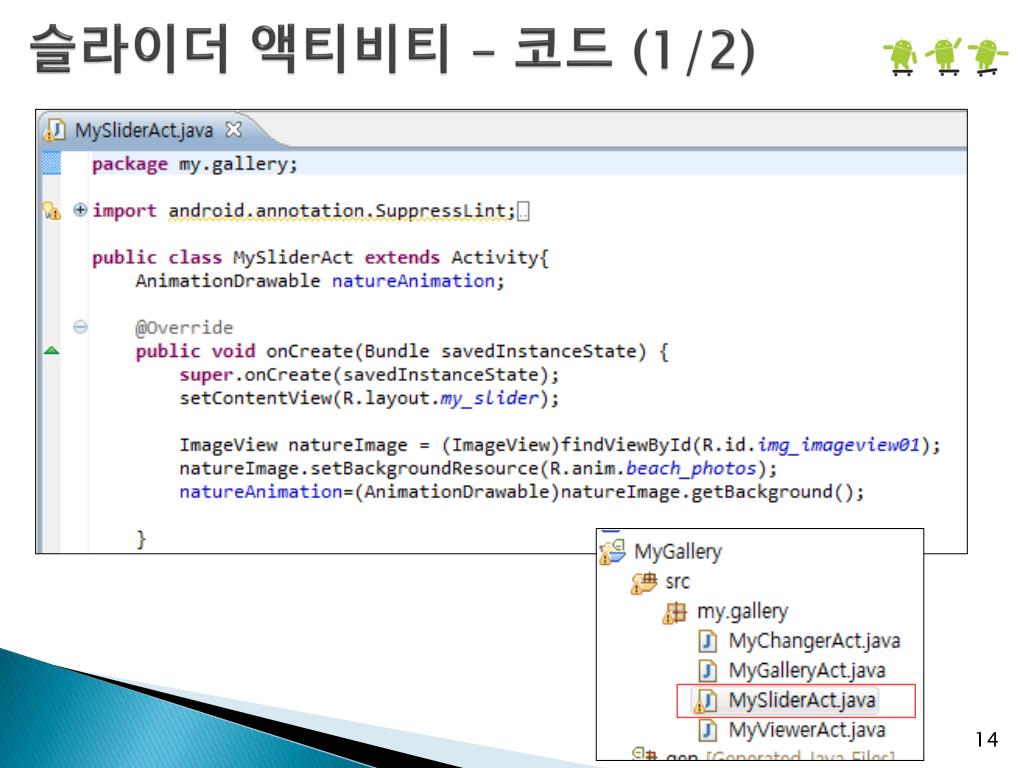Select the gen Generated Java Files folder
1024x768 pixels.
(x=763, y=756)
